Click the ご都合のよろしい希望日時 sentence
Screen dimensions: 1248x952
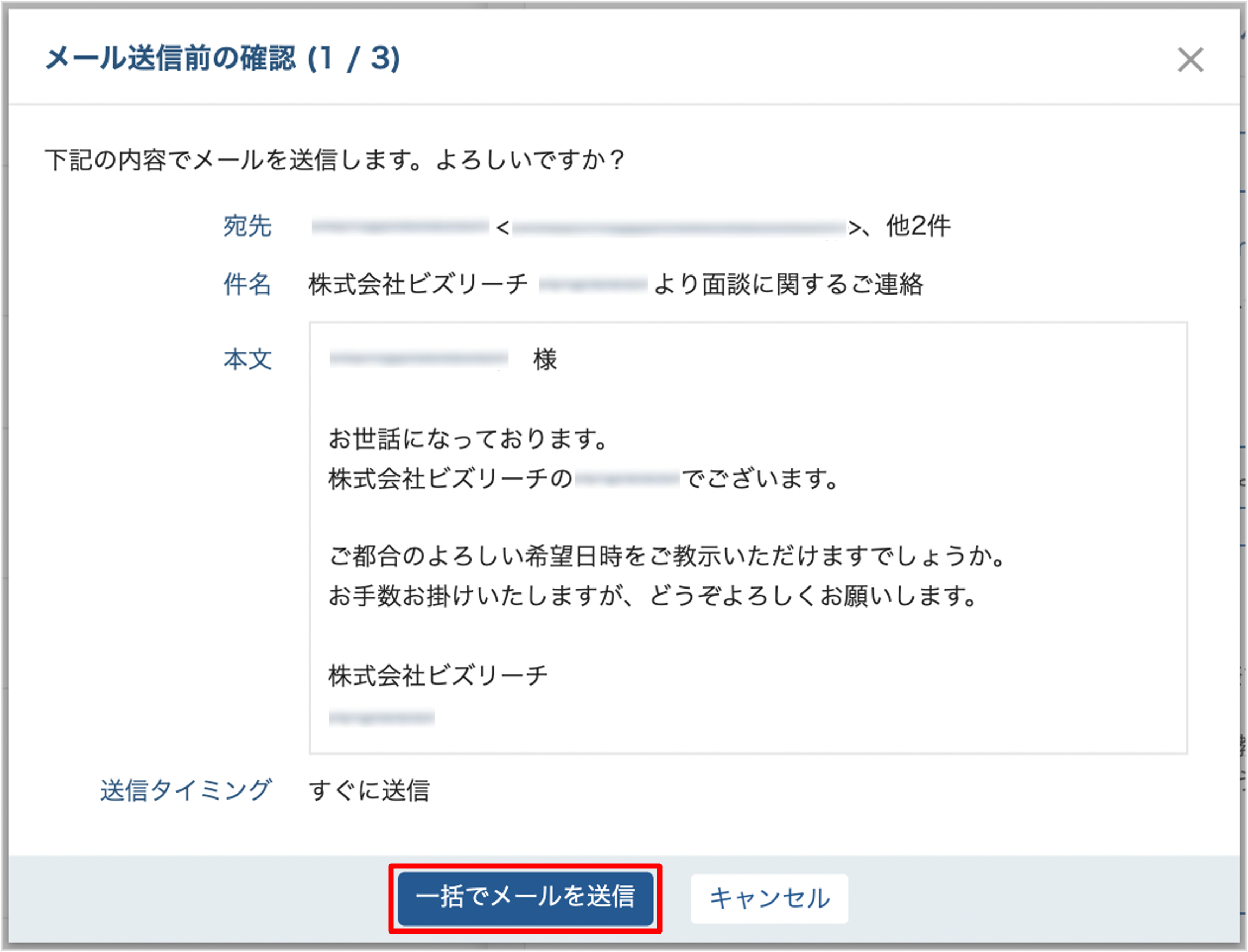(667, 556)
